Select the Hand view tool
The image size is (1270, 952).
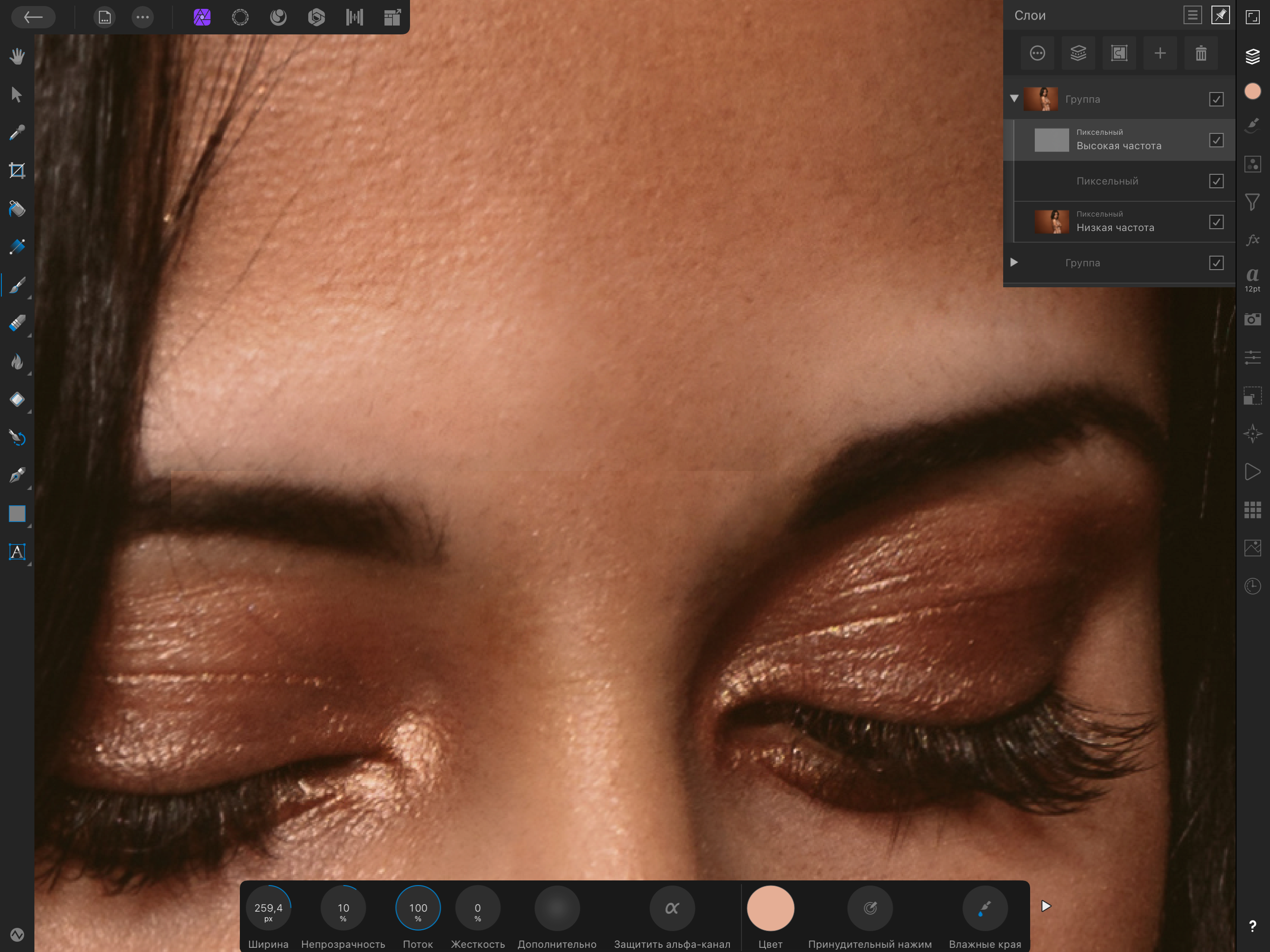coord(17,56)
